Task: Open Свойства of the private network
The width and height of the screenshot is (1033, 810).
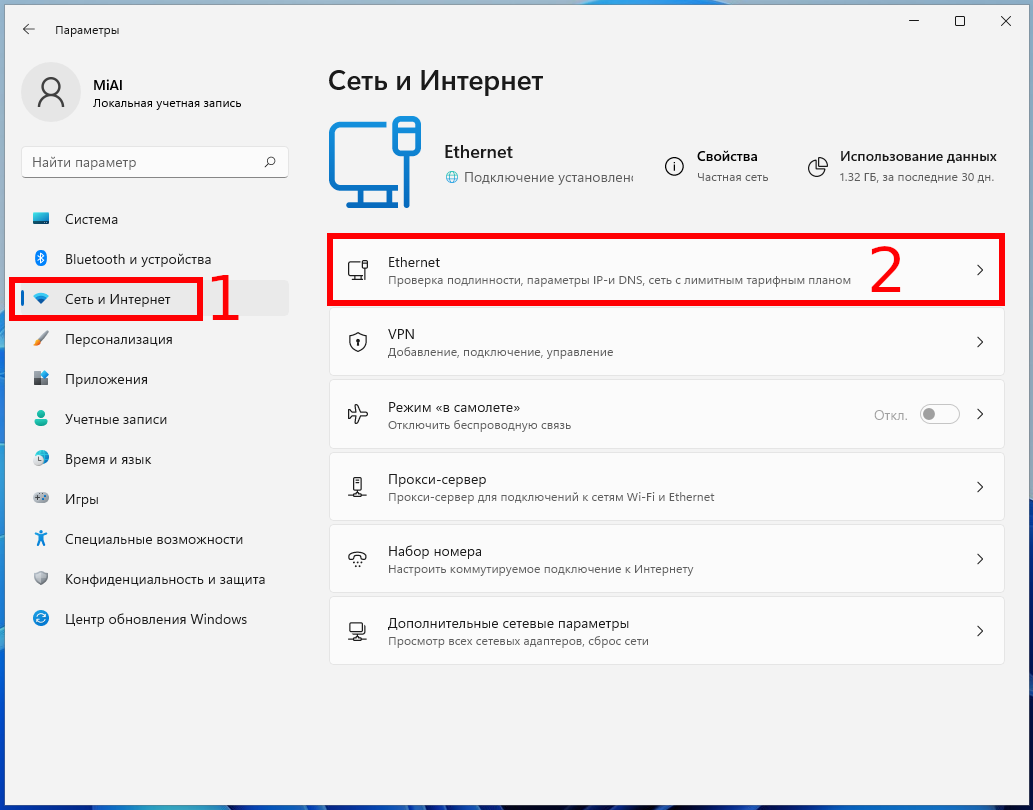Action: [717, 166]
